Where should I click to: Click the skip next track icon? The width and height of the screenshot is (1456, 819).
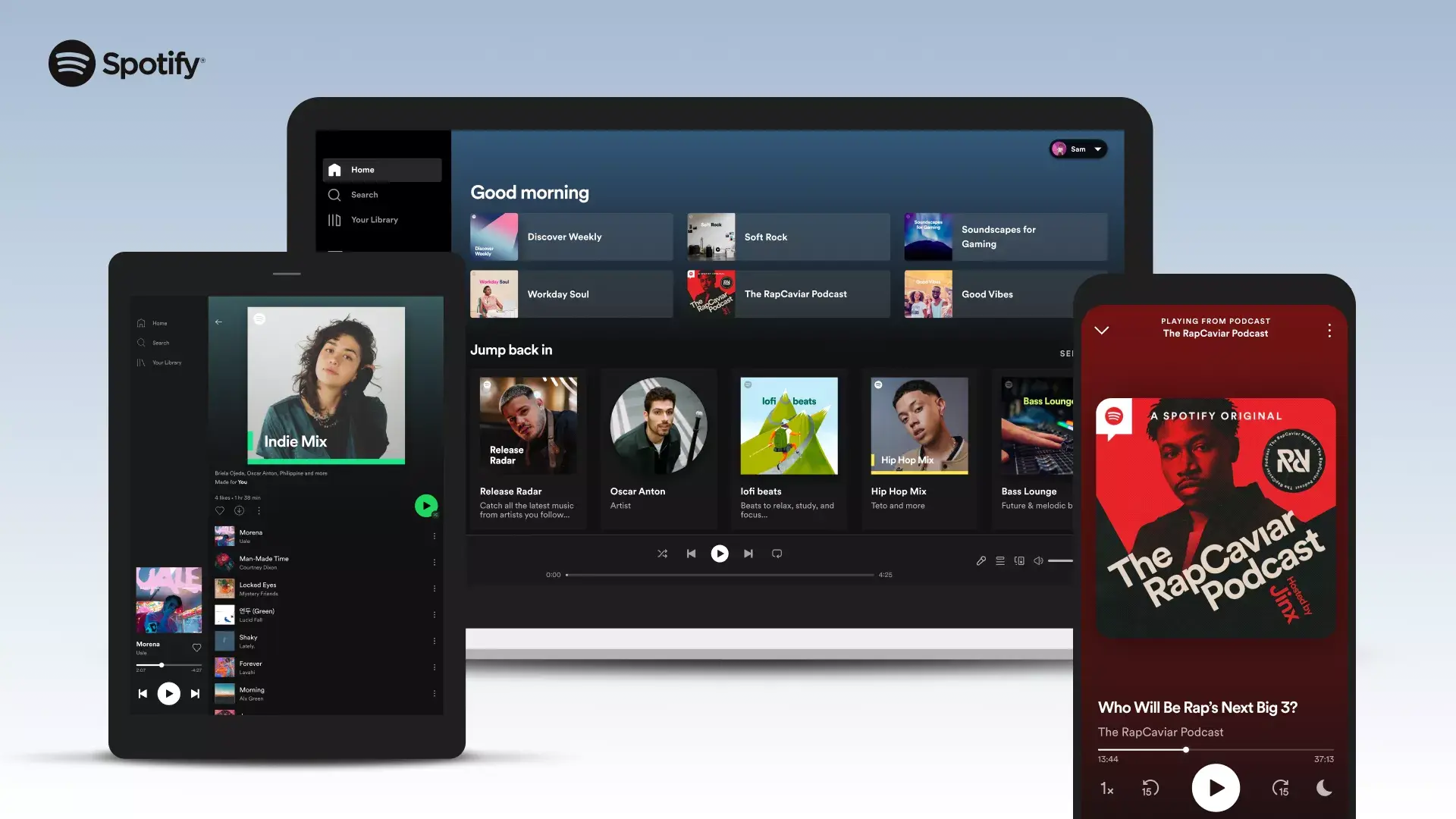[747, 553]
